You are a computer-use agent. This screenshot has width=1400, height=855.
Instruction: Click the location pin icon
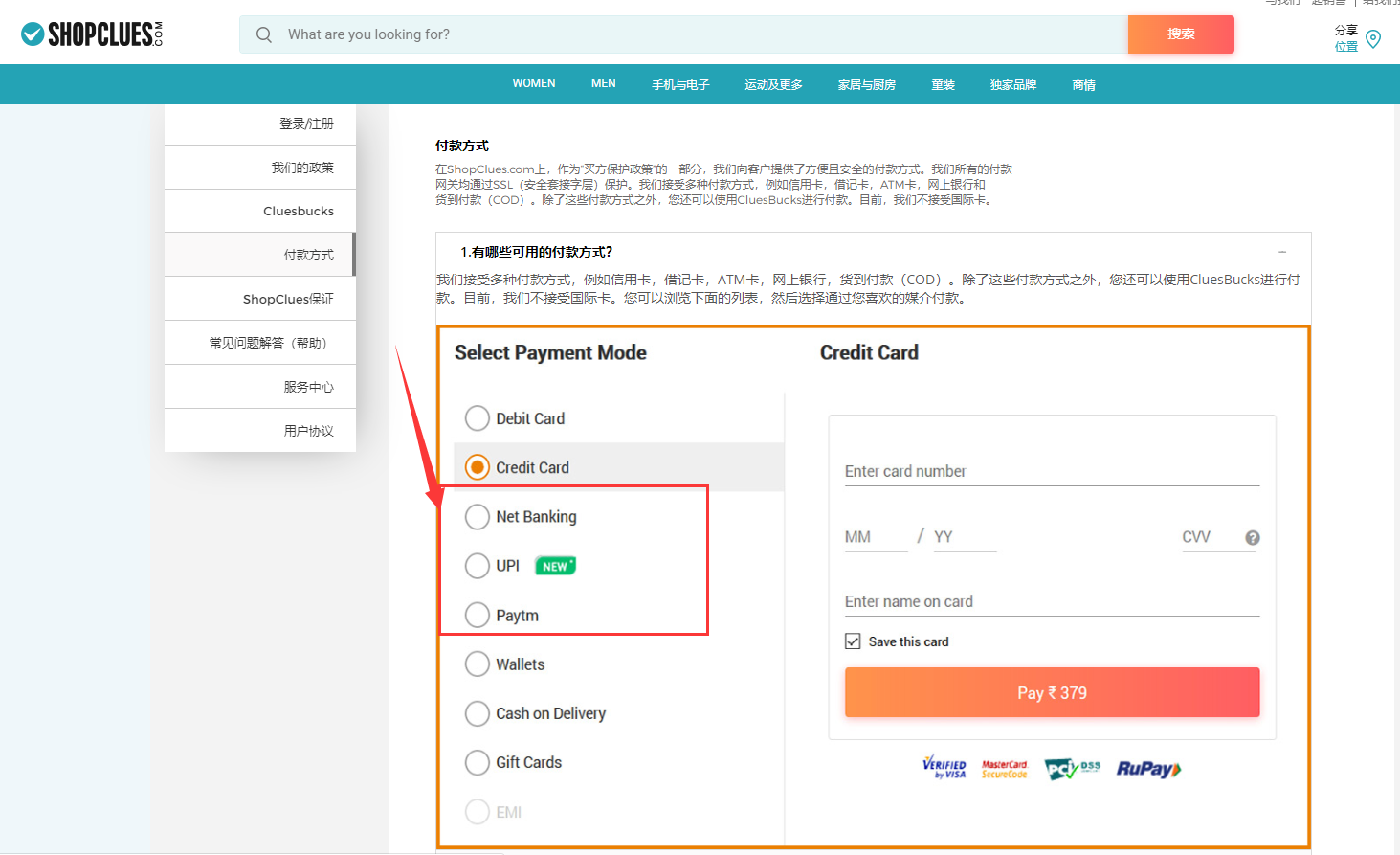click(1373, 39)
